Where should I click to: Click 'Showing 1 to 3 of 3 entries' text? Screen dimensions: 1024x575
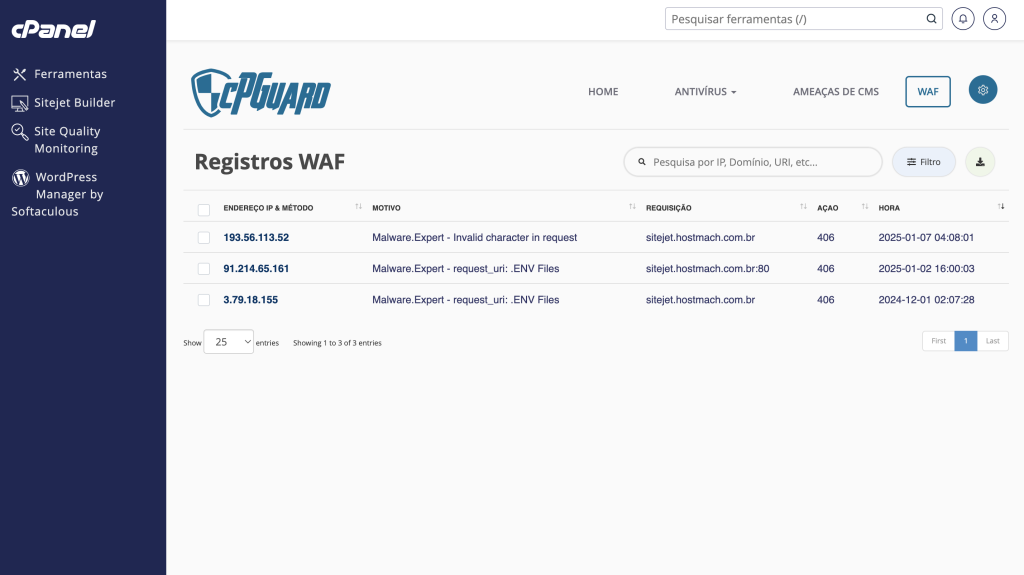click(x=337, y=343)
